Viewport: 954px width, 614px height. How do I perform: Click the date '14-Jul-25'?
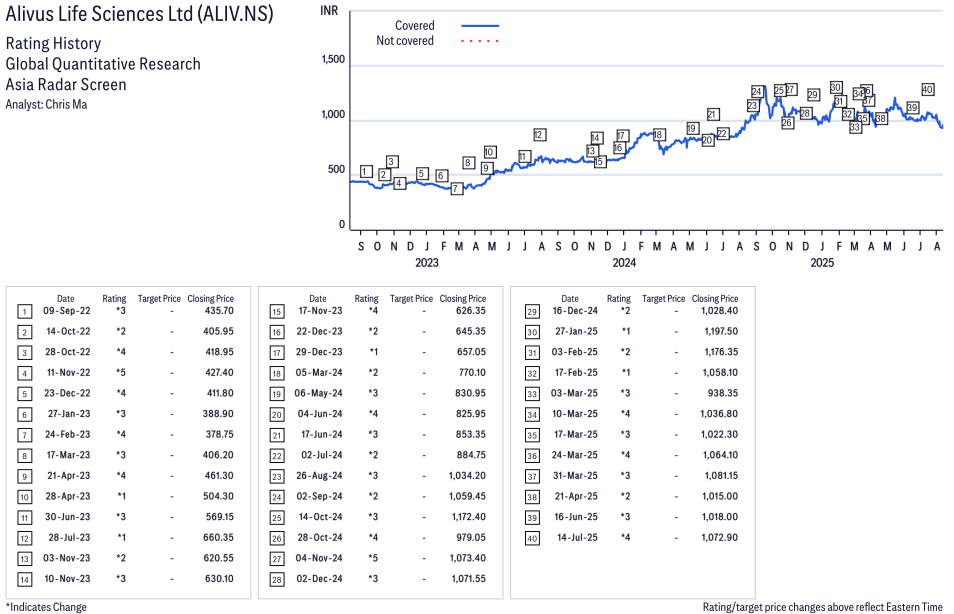pos(577,538)
